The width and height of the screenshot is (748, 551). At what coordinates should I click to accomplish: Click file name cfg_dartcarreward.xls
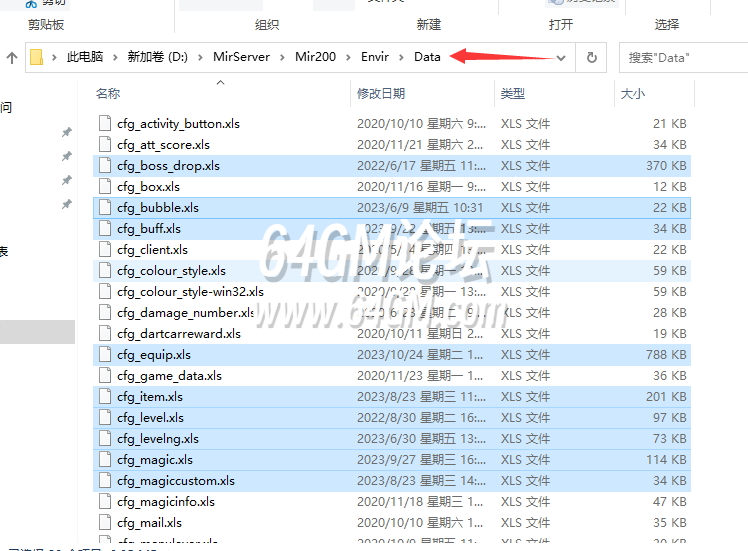[x=179, y=334]
